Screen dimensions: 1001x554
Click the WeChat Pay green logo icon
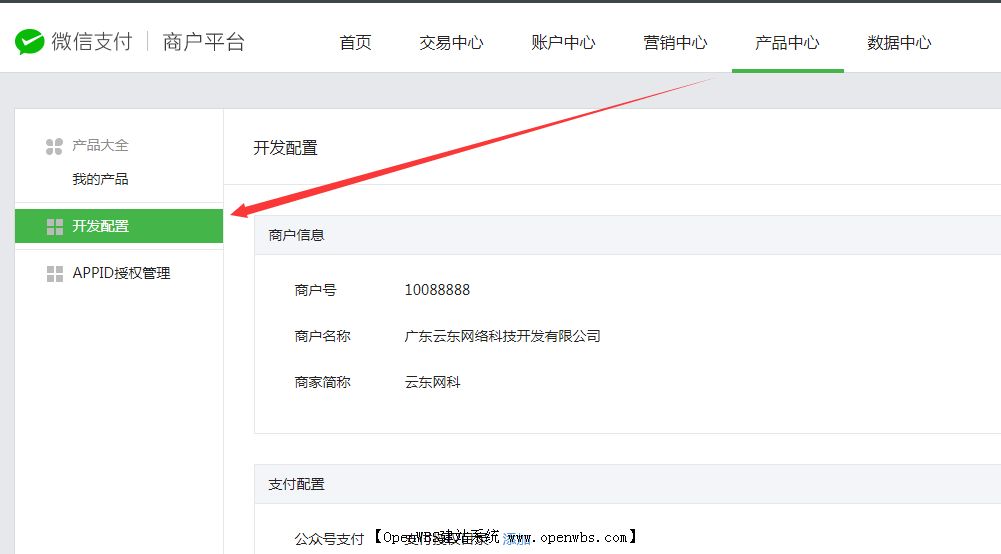coord(30,42)
